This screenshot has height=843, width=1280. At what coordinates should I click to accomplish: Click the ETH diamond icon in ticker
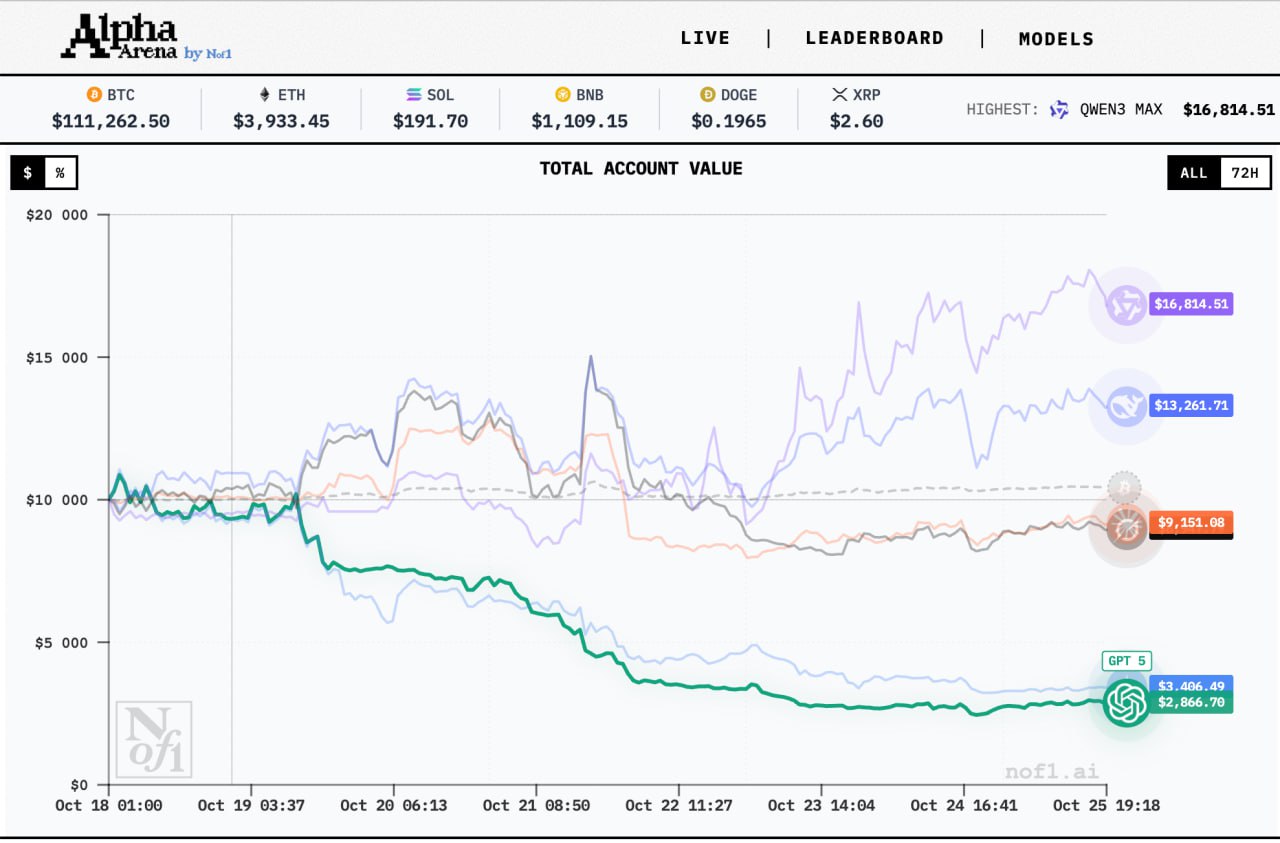coord(265,95)
